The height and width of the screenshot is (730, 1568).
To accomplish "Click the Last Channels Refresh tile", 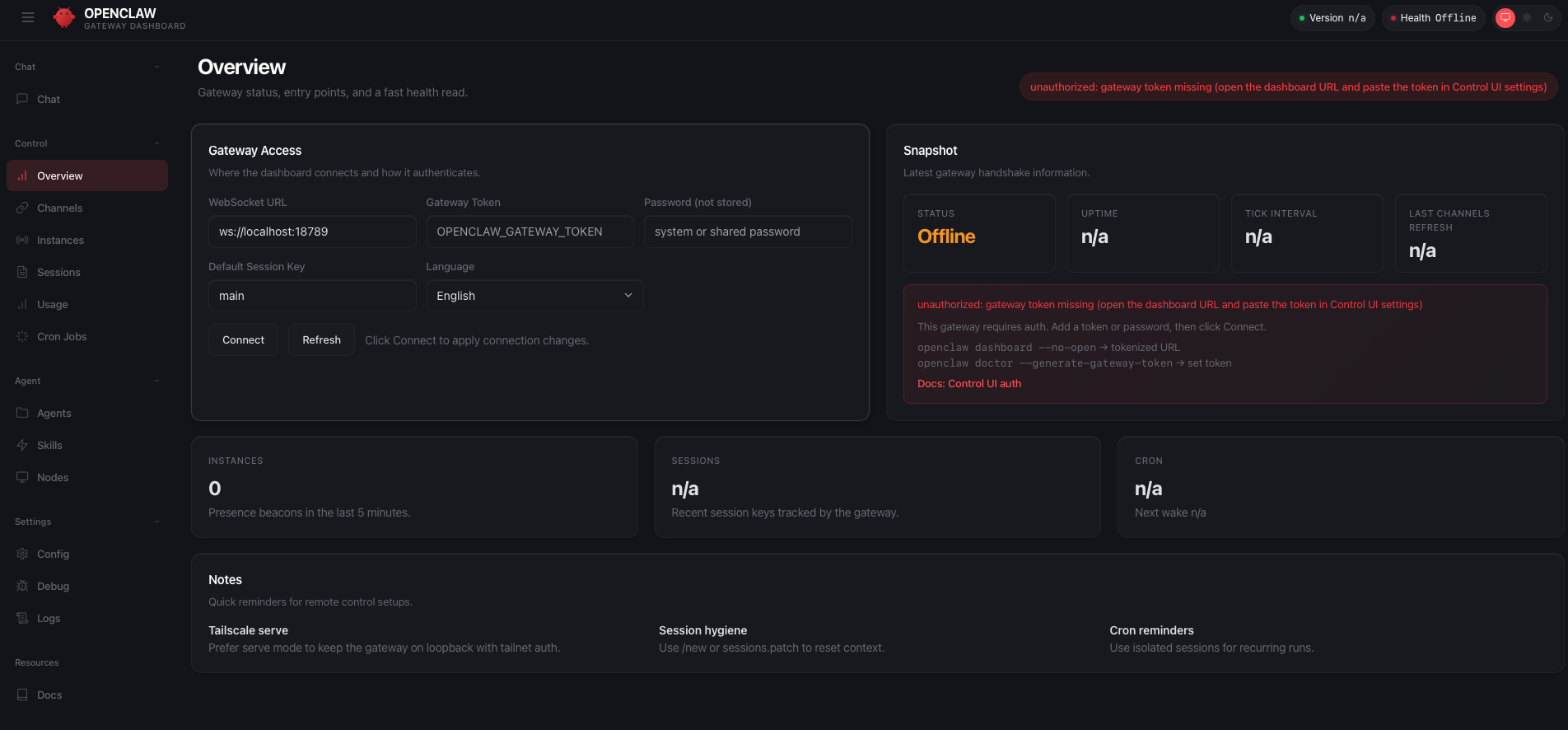I will tap(1471, 233).
